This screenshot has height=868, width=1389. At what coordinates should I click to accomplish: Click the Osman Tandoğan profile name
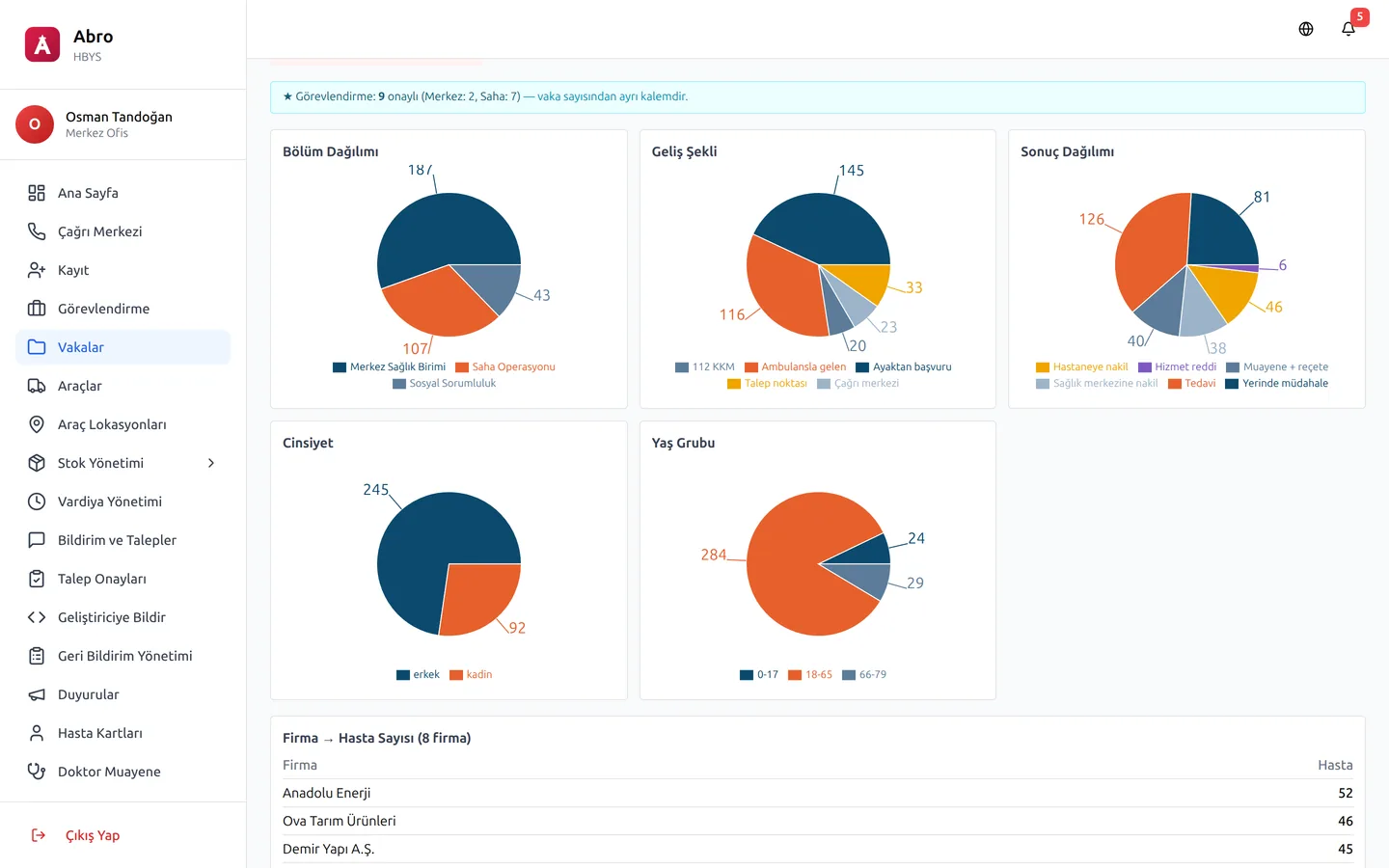pos(119,117)
